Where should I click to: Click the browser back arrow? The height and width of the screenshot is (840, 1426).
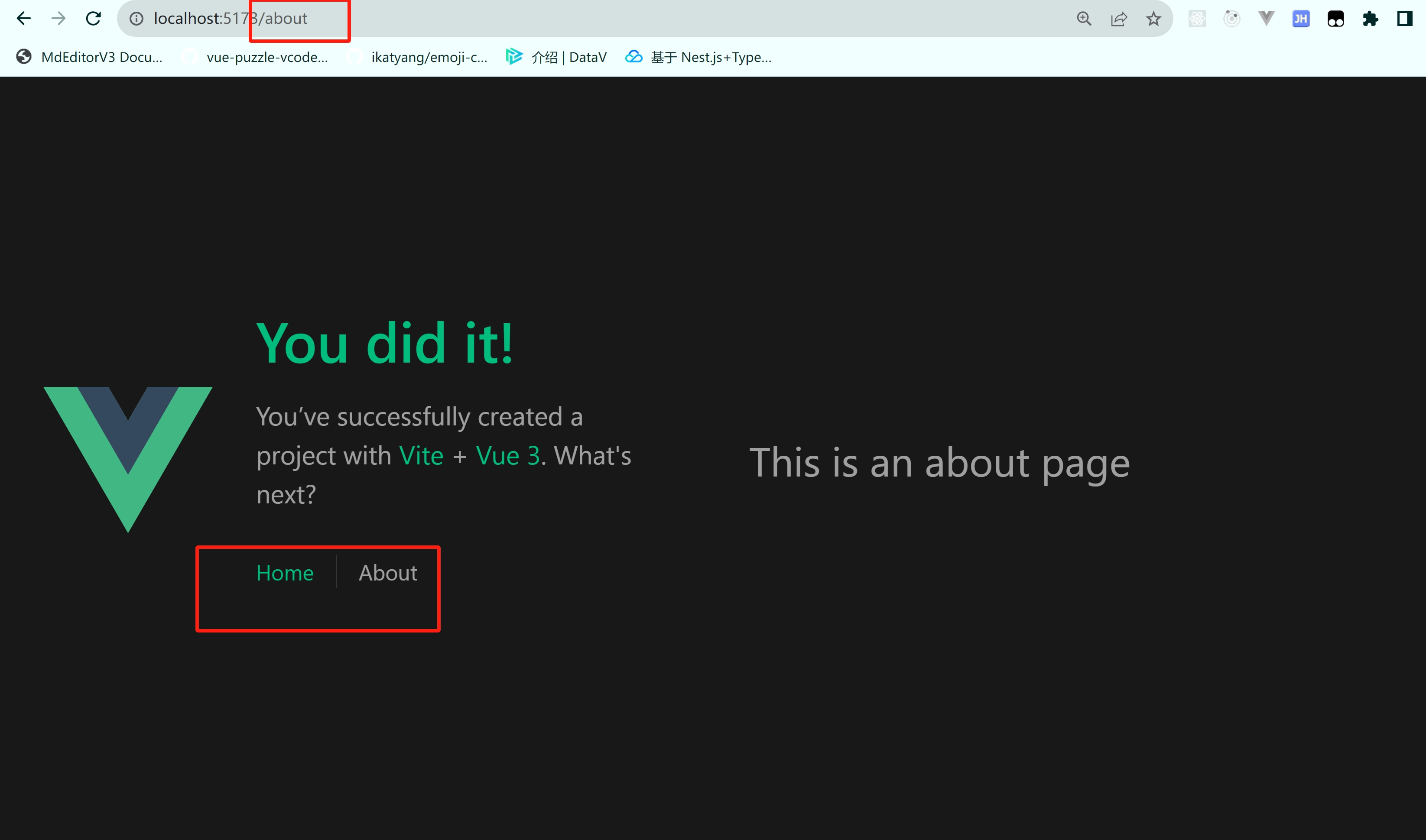tap(24, 19)
